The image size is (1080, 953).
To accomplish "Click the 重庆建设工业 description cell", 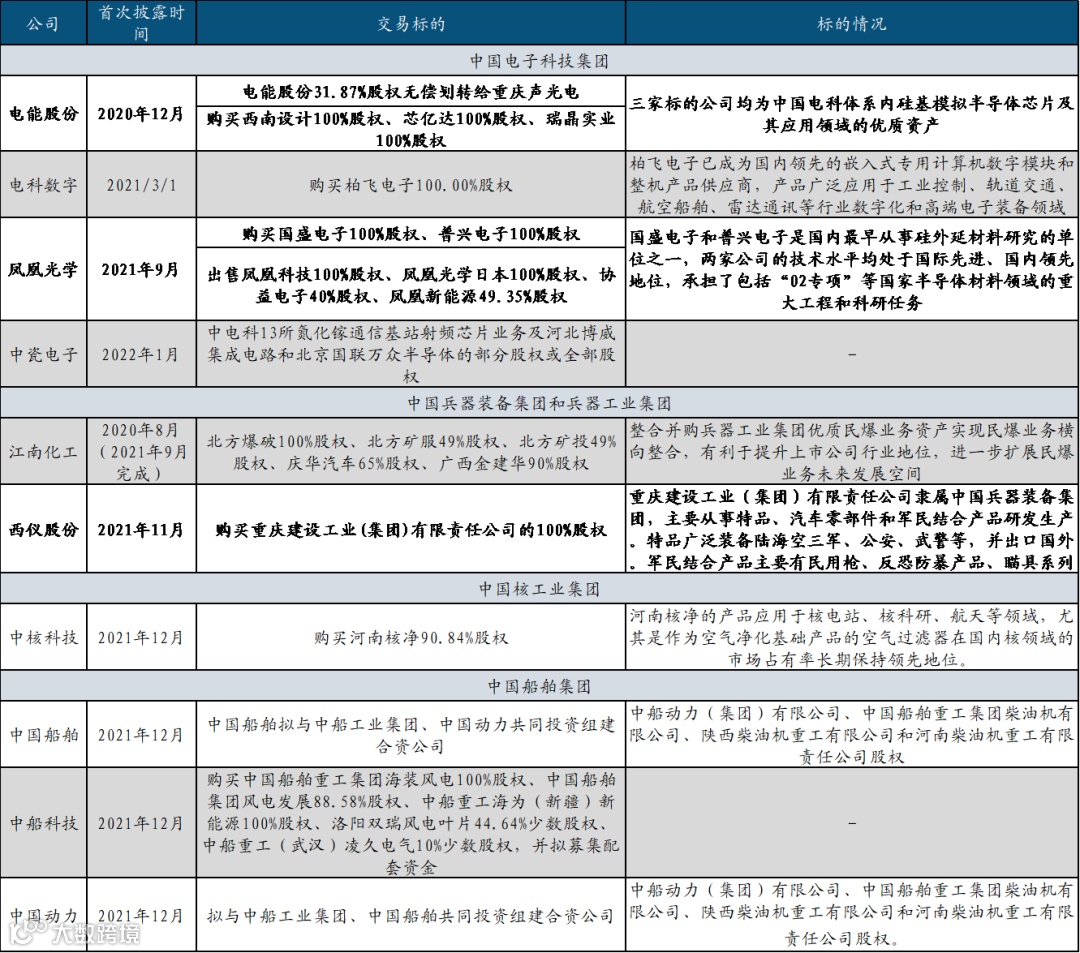I will pyautogui.click(x=852, y=529).
